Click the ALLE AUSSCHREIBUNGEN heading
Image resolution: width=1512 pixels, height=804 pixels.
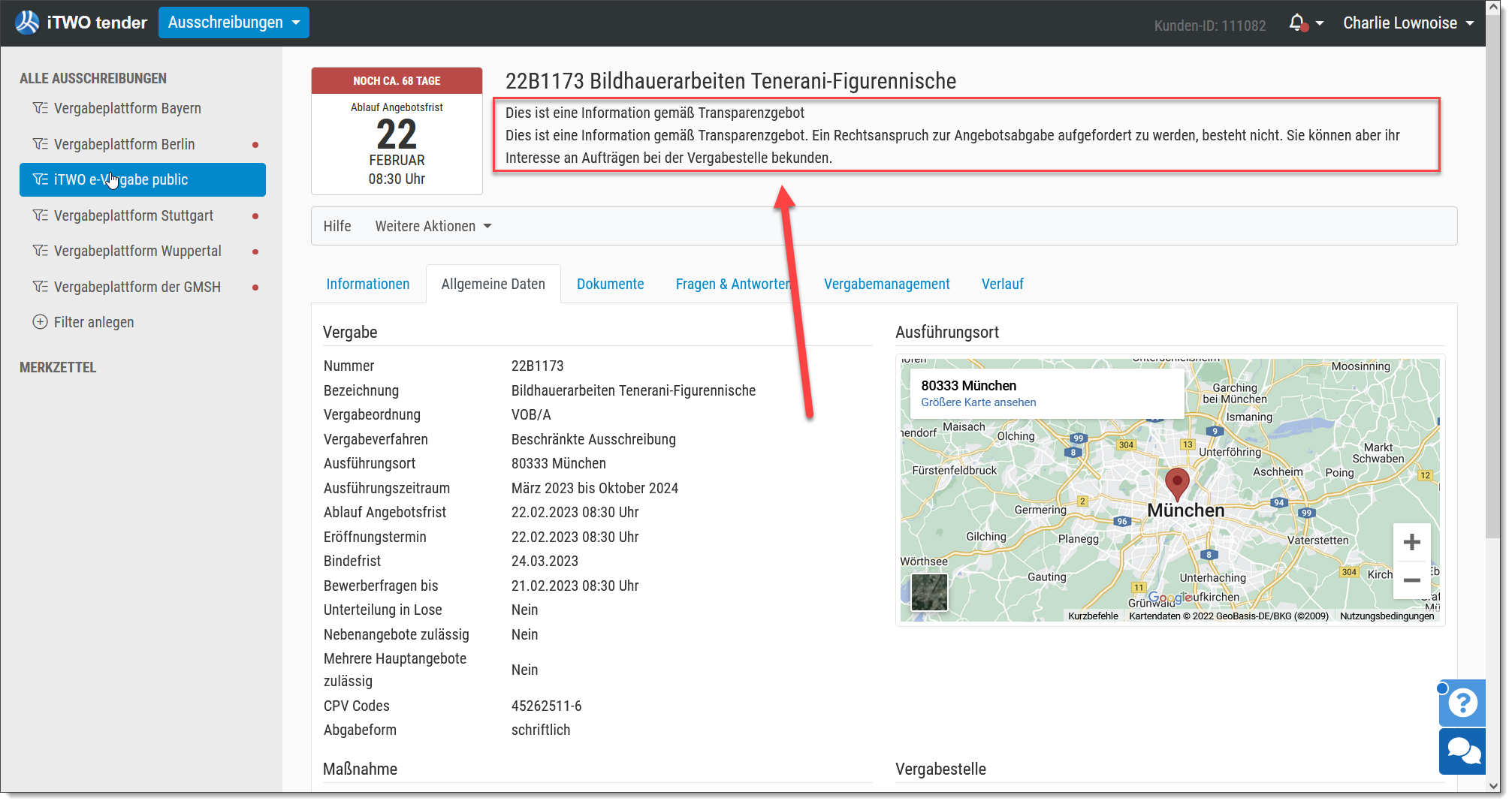point(93,78)
